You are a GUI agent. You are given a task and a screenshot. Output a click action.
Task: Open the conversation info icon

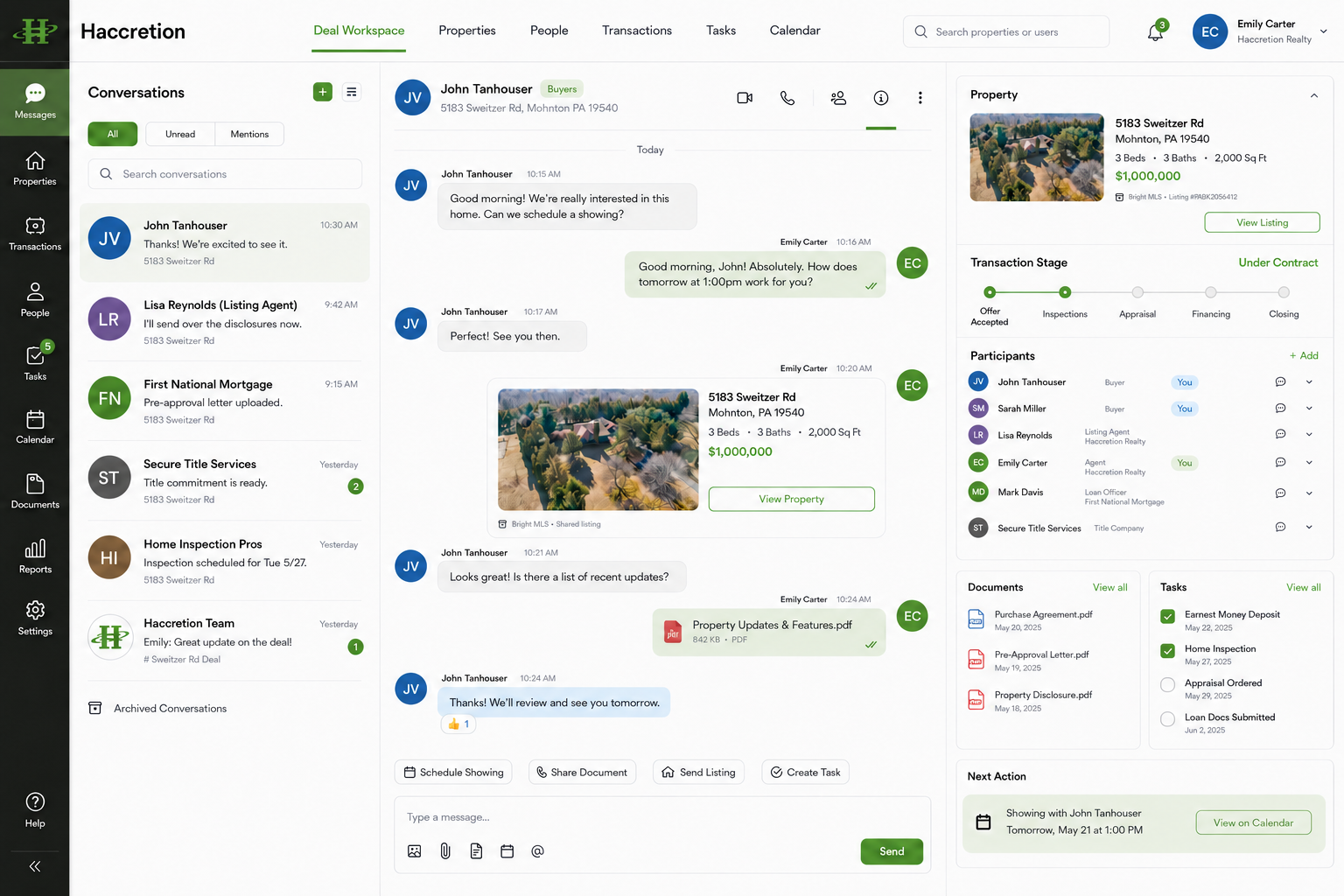click(881, 98)
